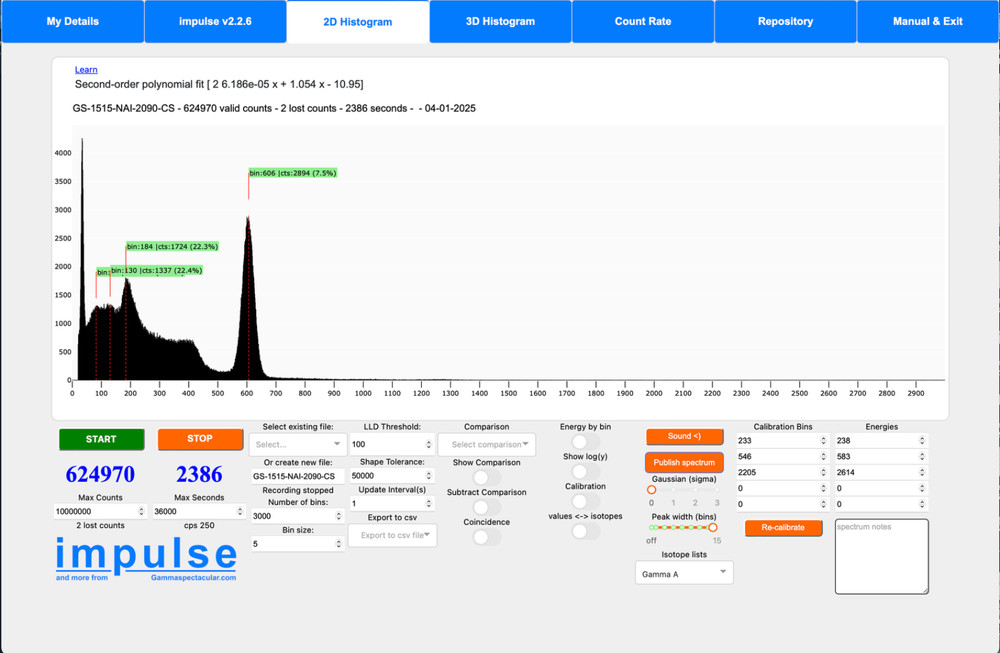Image resolution: width=1000 pixels, height=653 pixels.
Task: Click the impulse logo
Action: [146, 556]
